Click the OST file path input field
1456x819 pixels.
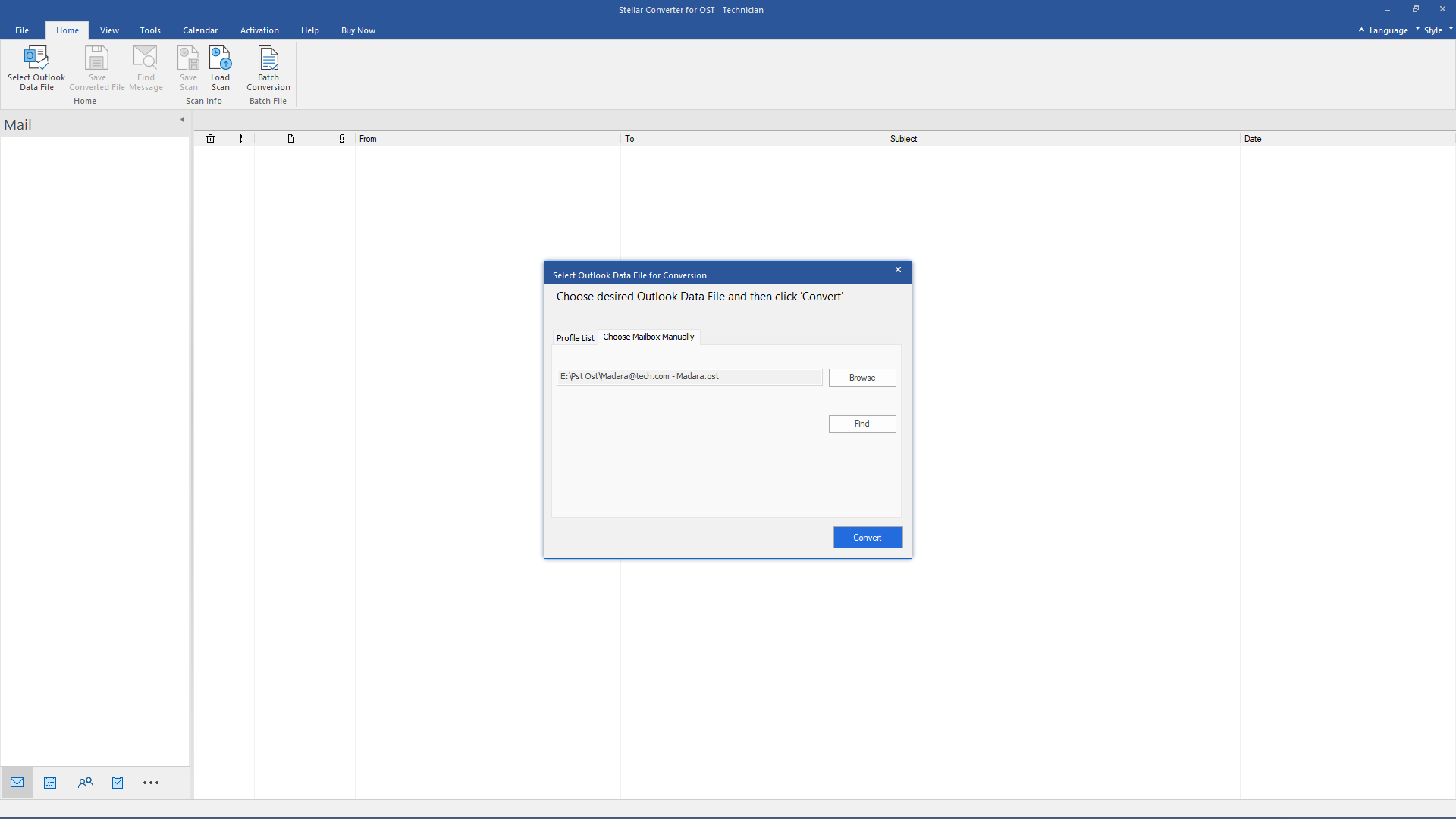coord(690,376)
